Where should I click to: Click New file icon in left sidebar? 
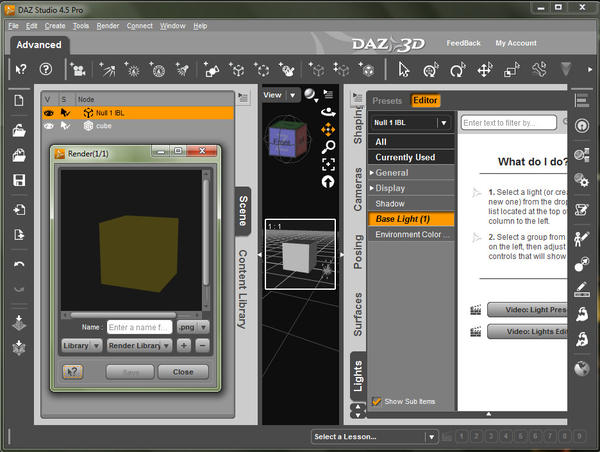[x=19, y=101]
